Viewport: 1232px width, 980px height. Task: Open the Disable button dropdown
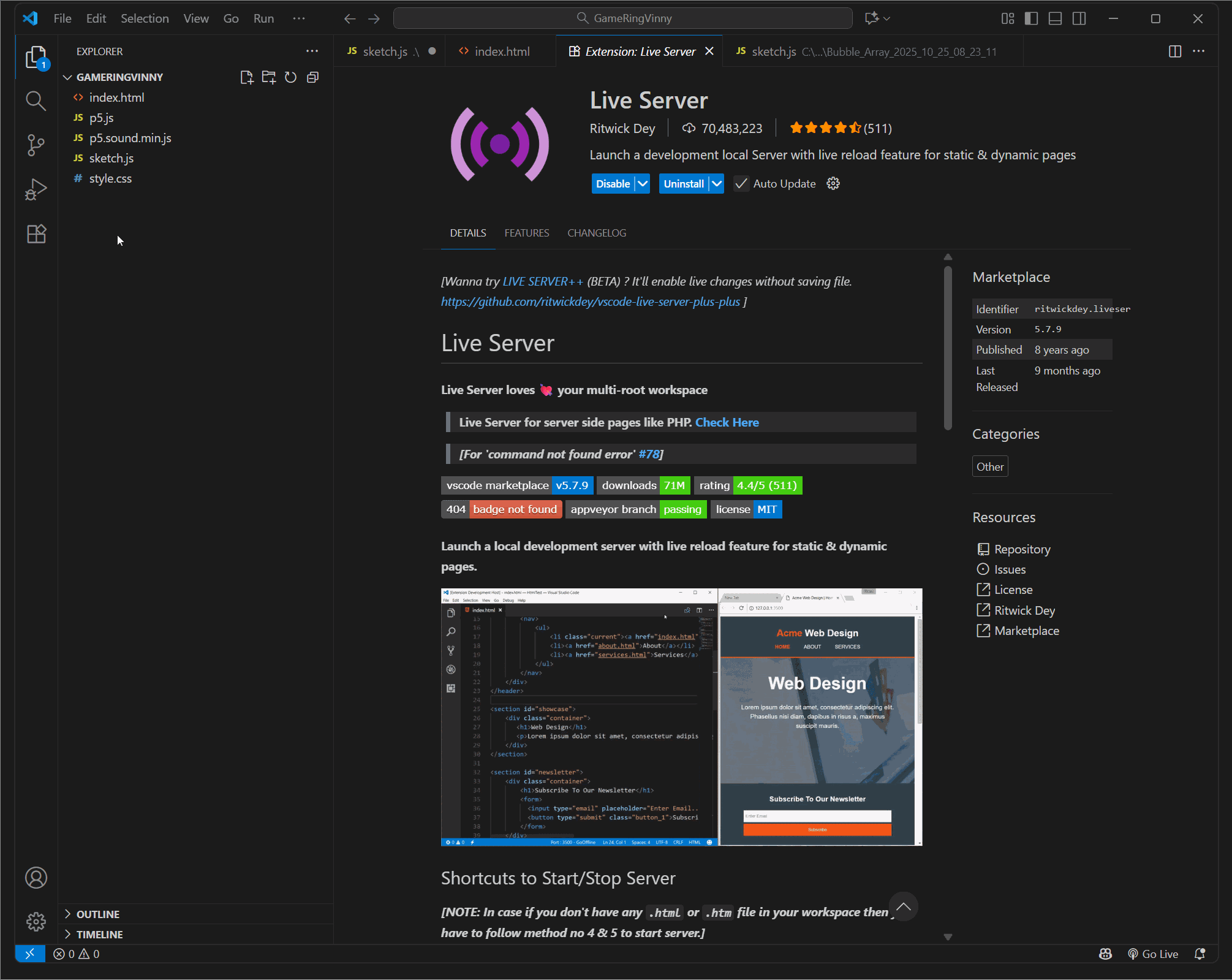pyautogui.click(x=642, y=183)
